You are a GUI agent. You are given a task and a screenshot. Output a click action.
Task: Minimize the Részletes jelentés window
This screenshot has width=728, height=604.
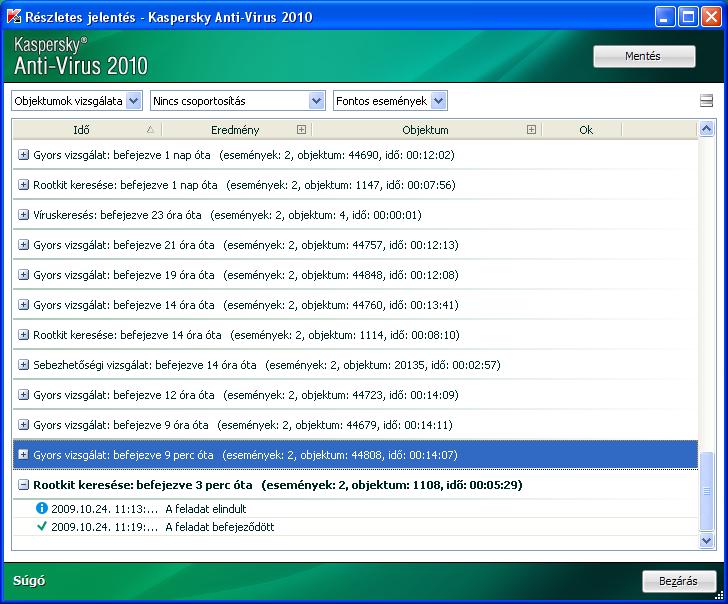[x=665, y=17]
